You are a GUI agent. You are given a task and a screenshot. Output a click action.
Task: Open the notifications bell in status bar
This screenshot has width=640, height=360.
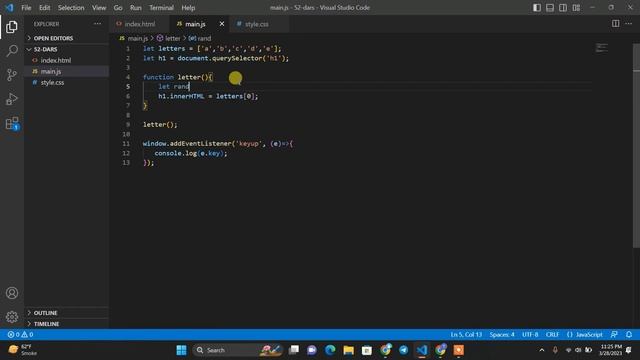pyautogui.click(x=629, y=334)
